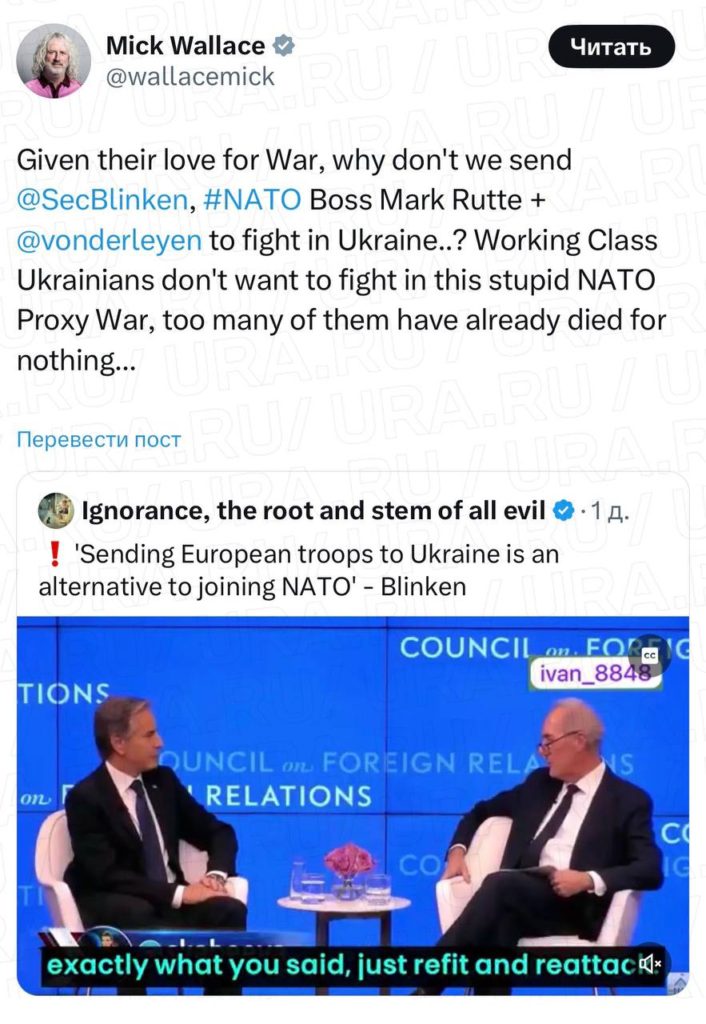Open the 'Ignorance, the root and stem' profile name
Image resolution: width=706 pixels, height=1024 pixels.
tap(312, 512)
